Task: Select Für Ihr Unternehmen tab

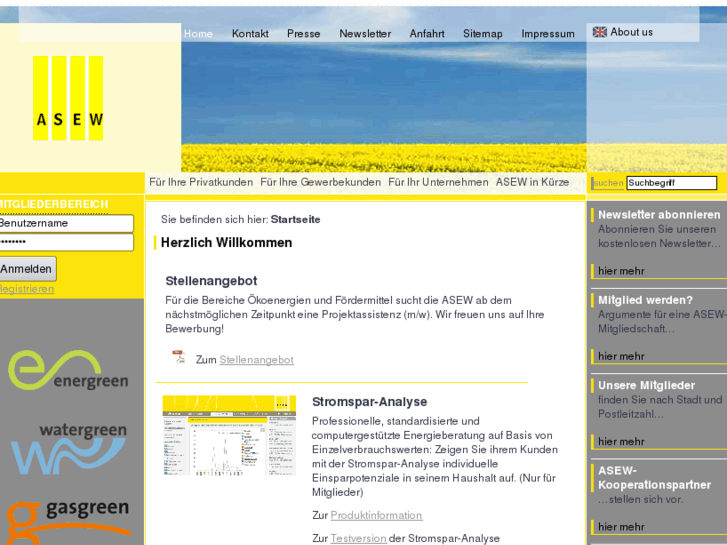Action: point(438,182)
